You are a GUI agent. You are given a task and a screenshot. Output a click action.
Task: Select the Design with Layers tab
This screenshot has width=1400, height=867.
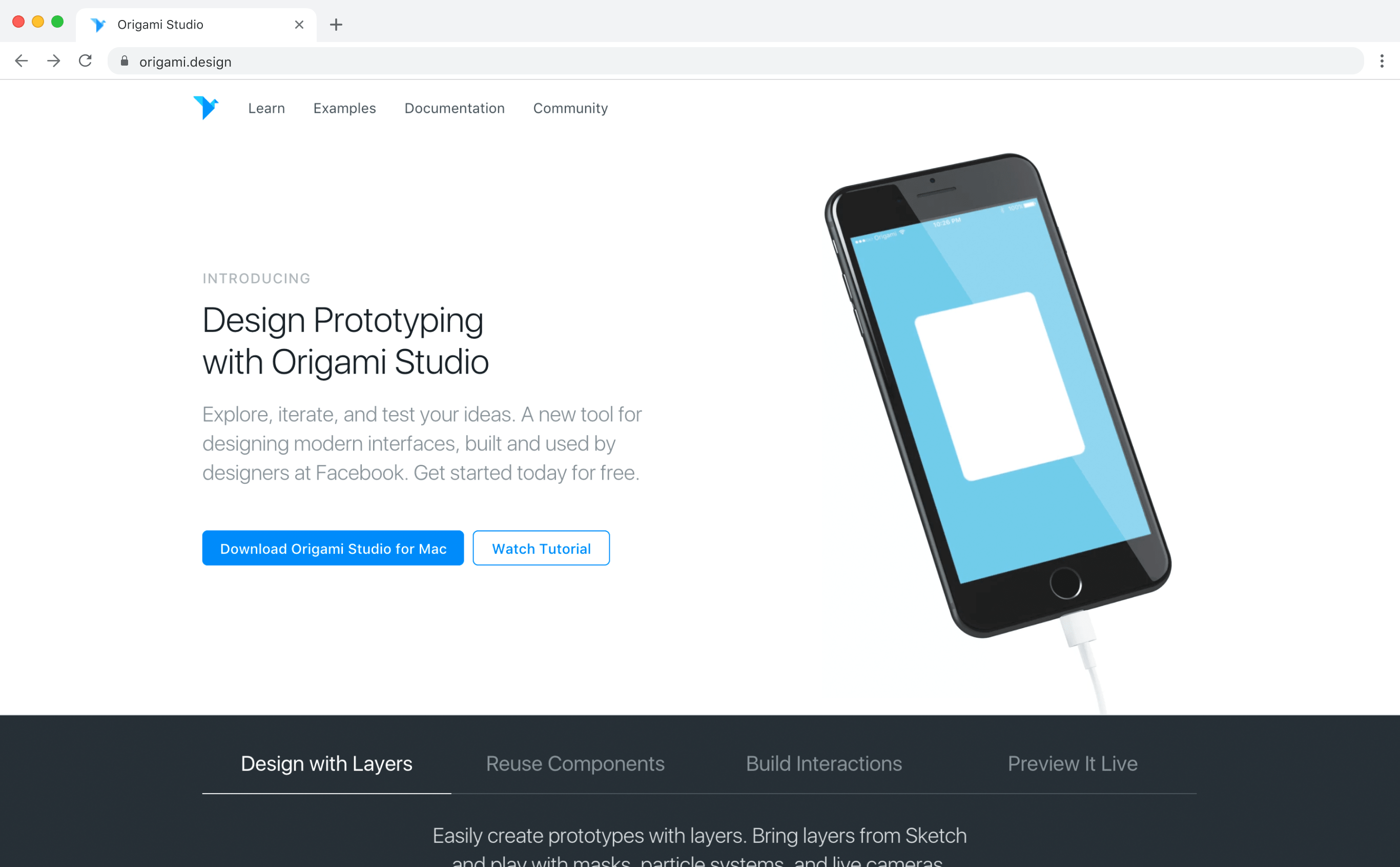pos(326,763)
